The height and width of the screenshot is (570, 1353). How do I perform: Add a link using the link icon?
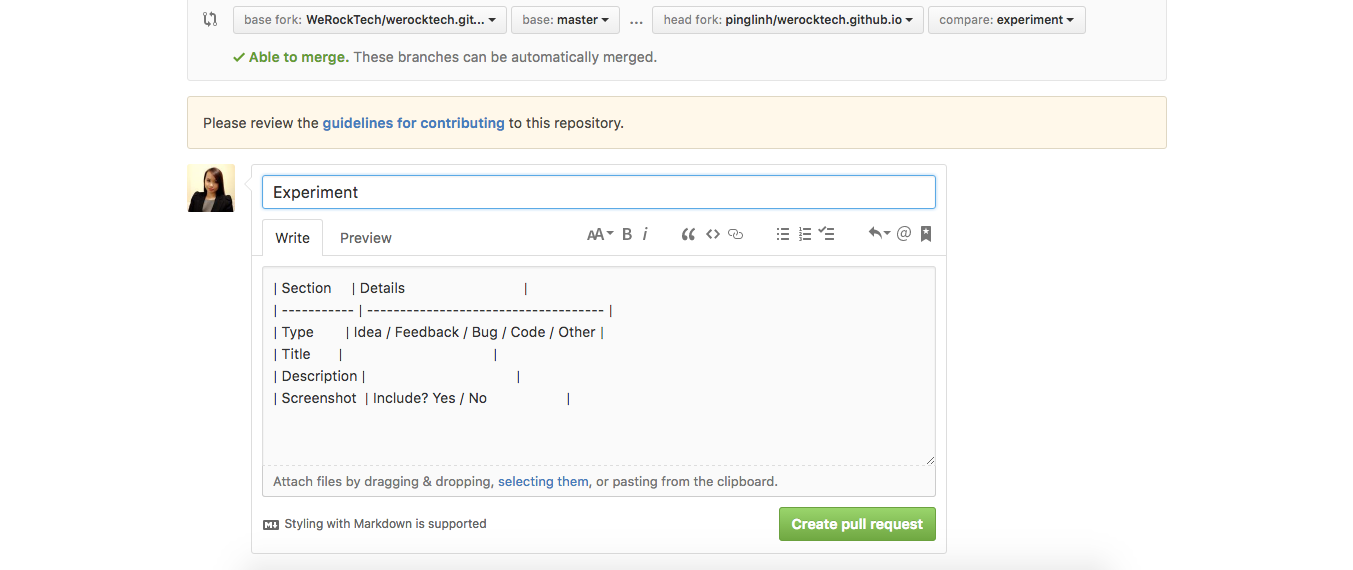[736, 234]
